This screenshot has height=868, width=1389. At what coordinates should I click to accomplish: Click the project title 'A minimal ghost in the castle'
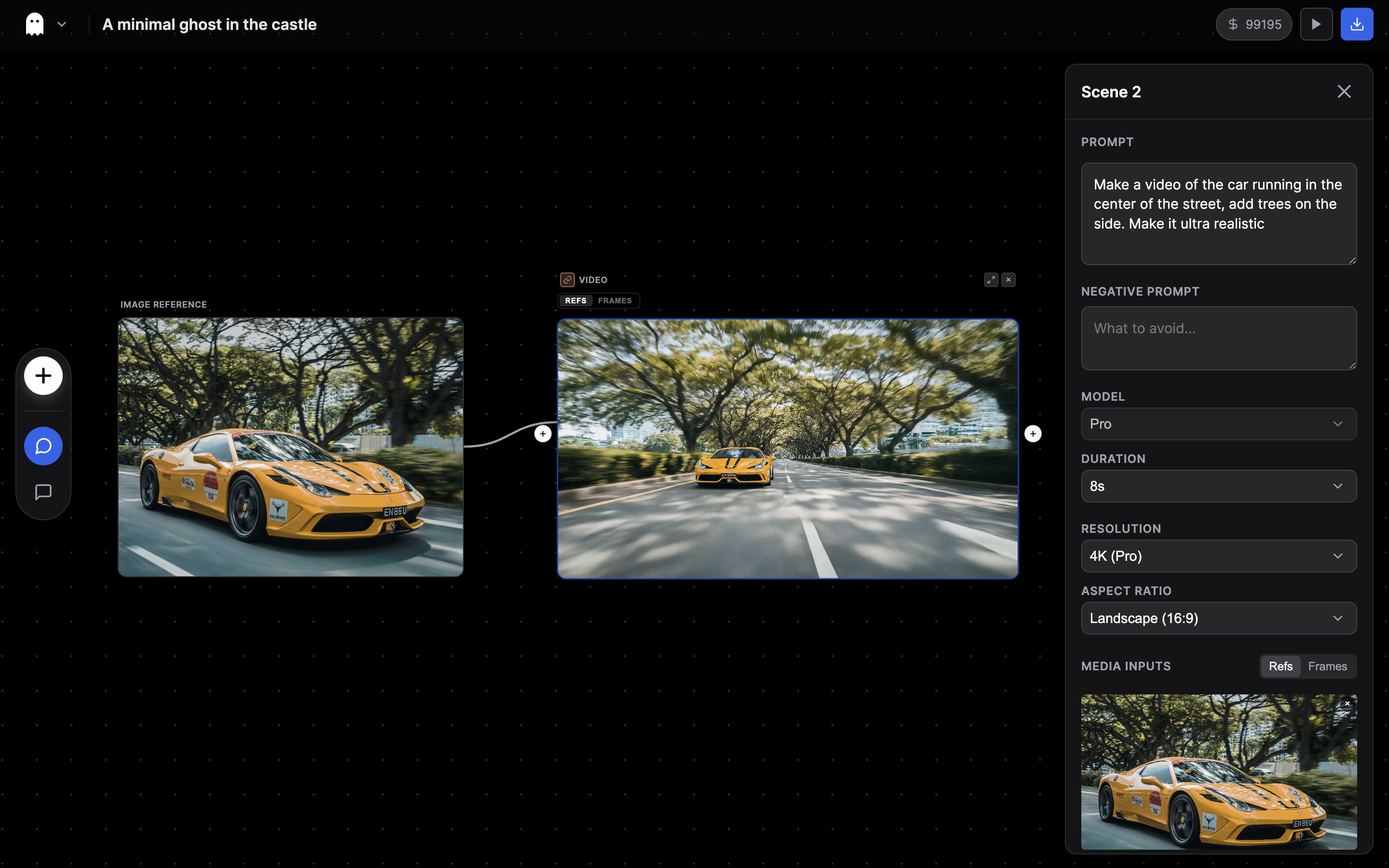click(x=209, y=24)
